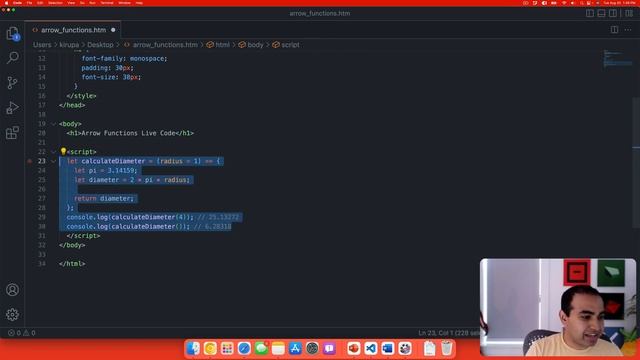Image resolution: width=640 pixels, height=360 pixels.
Task: Collapse the function fold arrow on line 23
Action: point(53,161)
